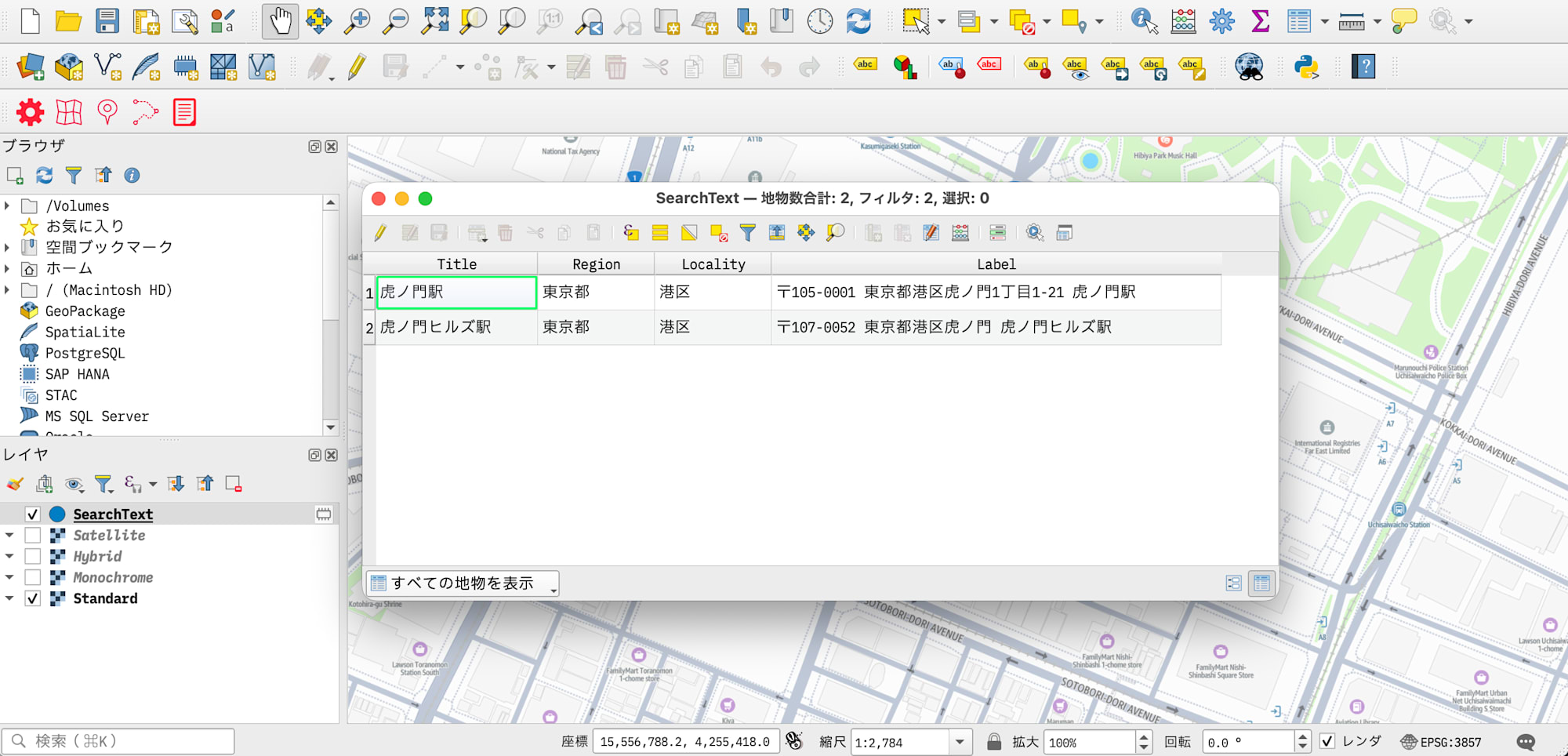Click the Statistical Summary sigma icon
Screen dimensions: 1568x756
[1260, 21]
